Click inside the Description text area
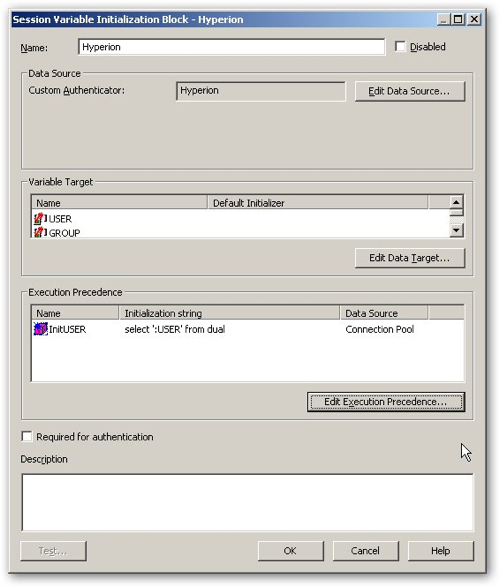Screen dimensions: 500x587 click(x=247, y=502)
